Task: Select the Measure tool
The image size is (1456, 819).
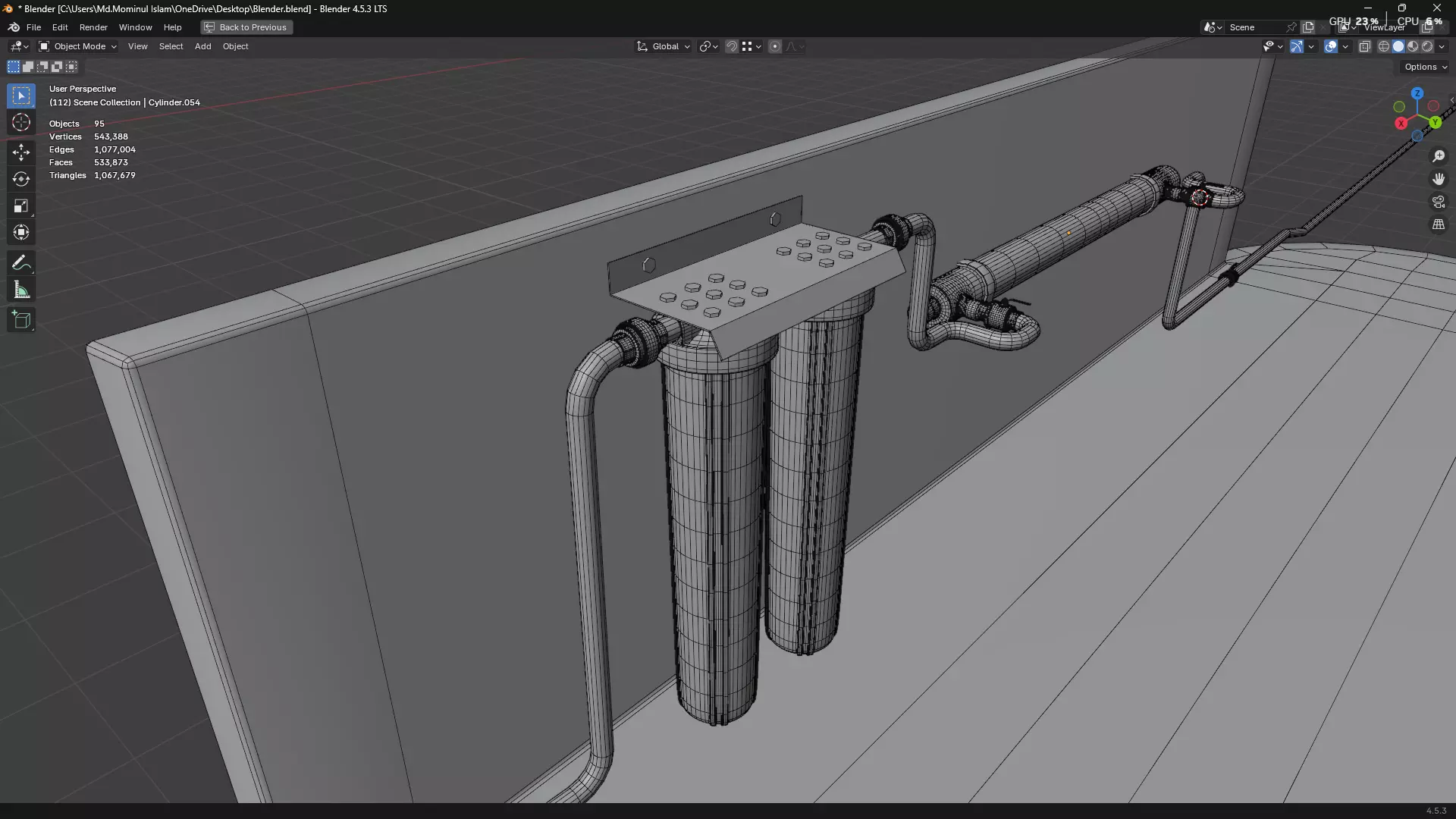Action: point(21,290)
